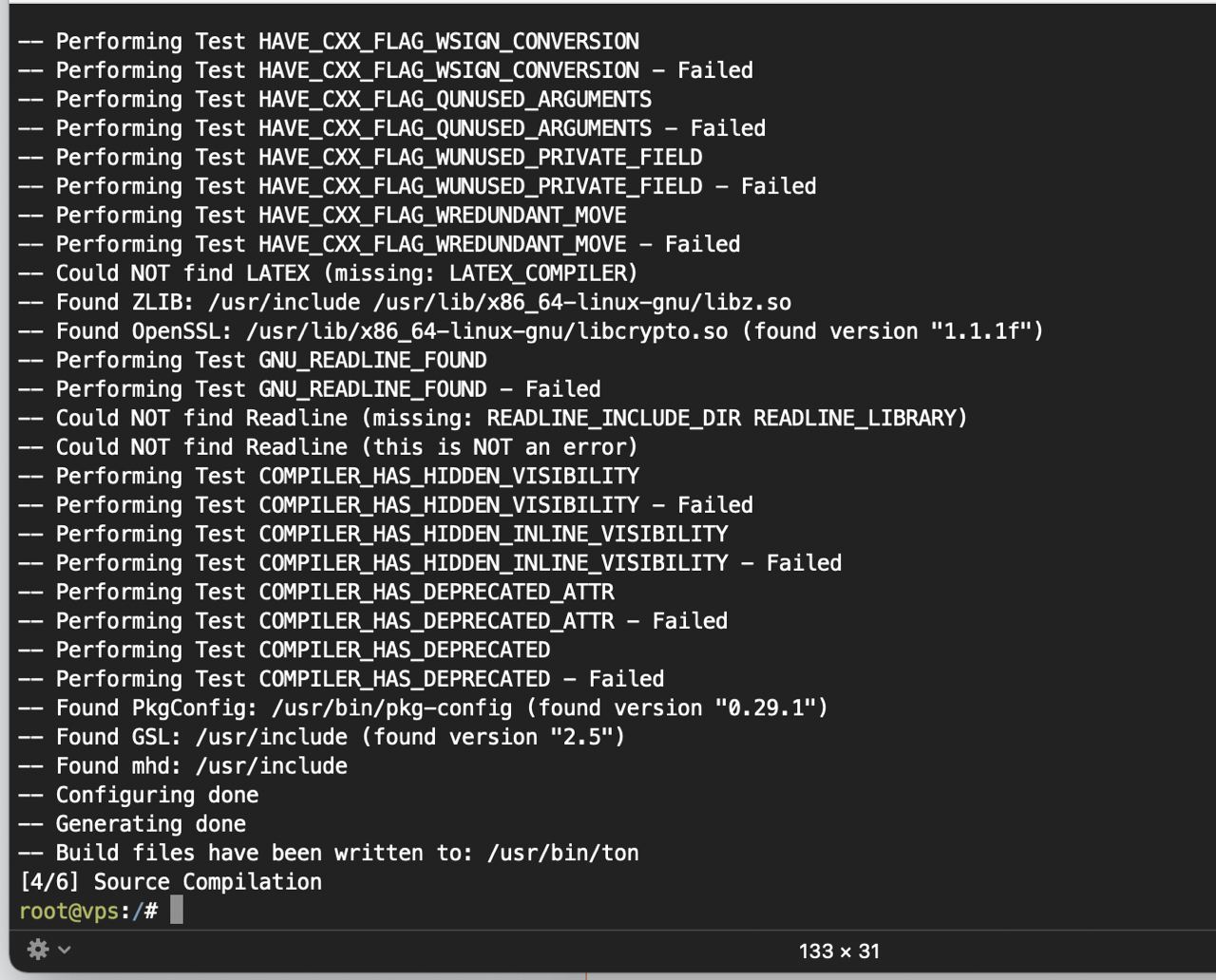Click the PkgConfig /usr/bin/pkg-config path
Viewport: 1216px width, 980px height.
tap(391, 707)
